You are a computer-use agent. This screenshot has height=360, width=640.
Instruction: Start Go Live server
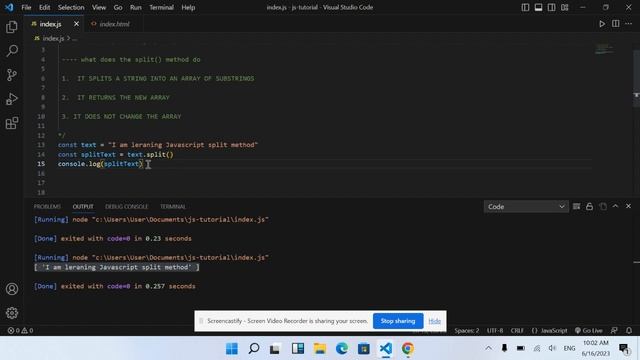(x=589, y=331)
